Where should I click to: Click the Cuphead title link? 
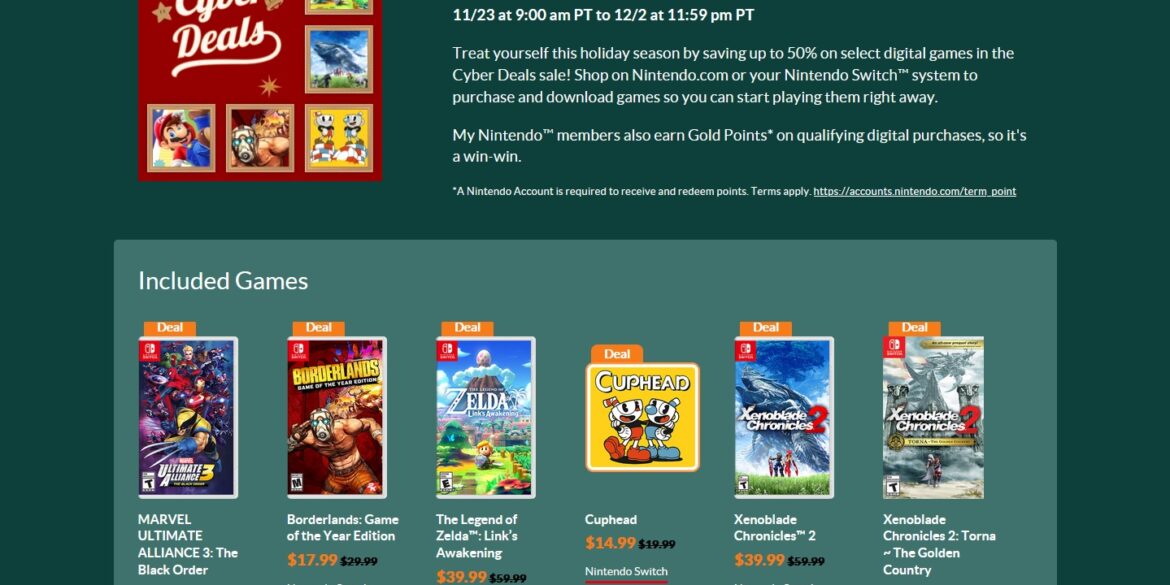(611, 519)
